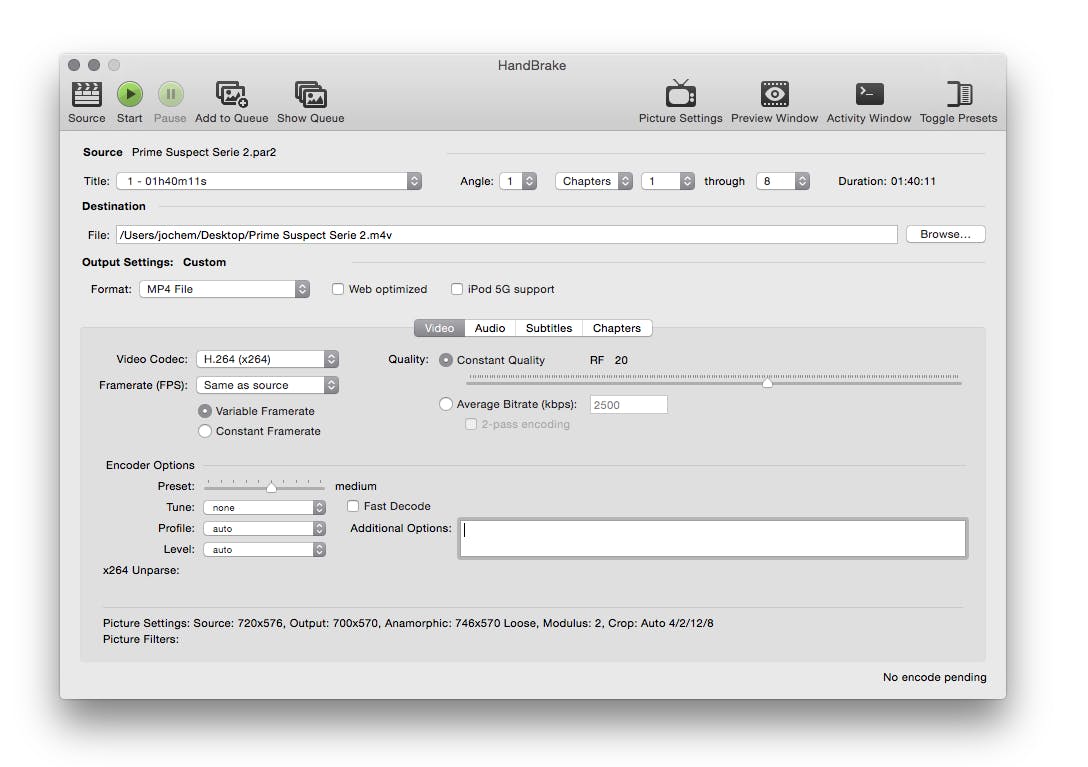Screen dimensions: 1088x767
Task: Start encoding with the green Start button
Action: (130, 95)
